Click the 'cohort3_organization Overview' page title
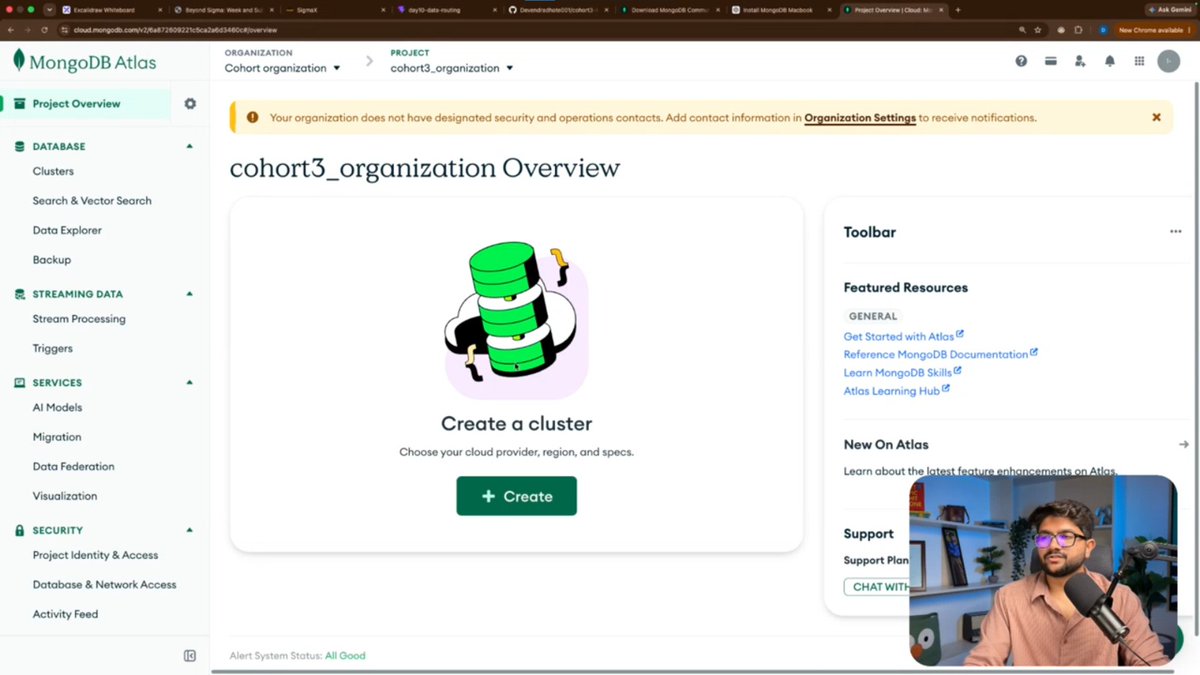This screenshot has height=675, width=1200. (425, 168)
